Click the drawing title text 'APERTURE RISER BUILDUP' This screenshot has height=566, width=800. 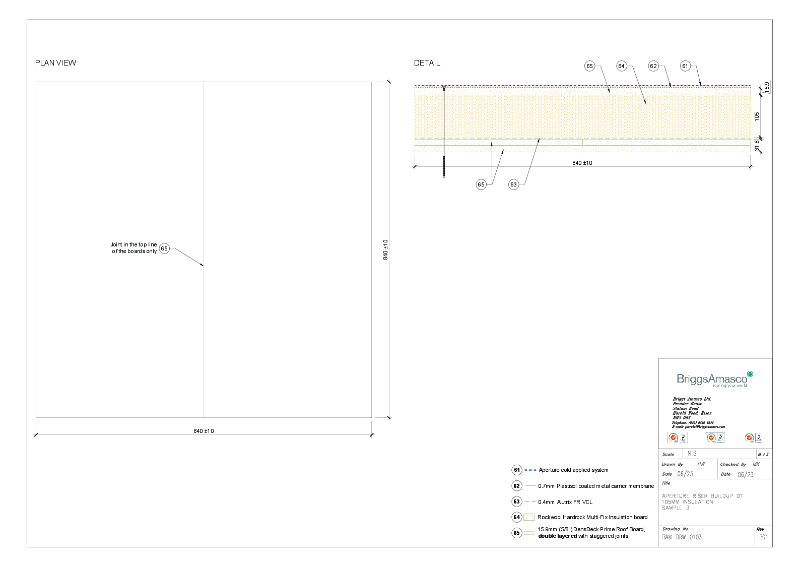point(702,496)
